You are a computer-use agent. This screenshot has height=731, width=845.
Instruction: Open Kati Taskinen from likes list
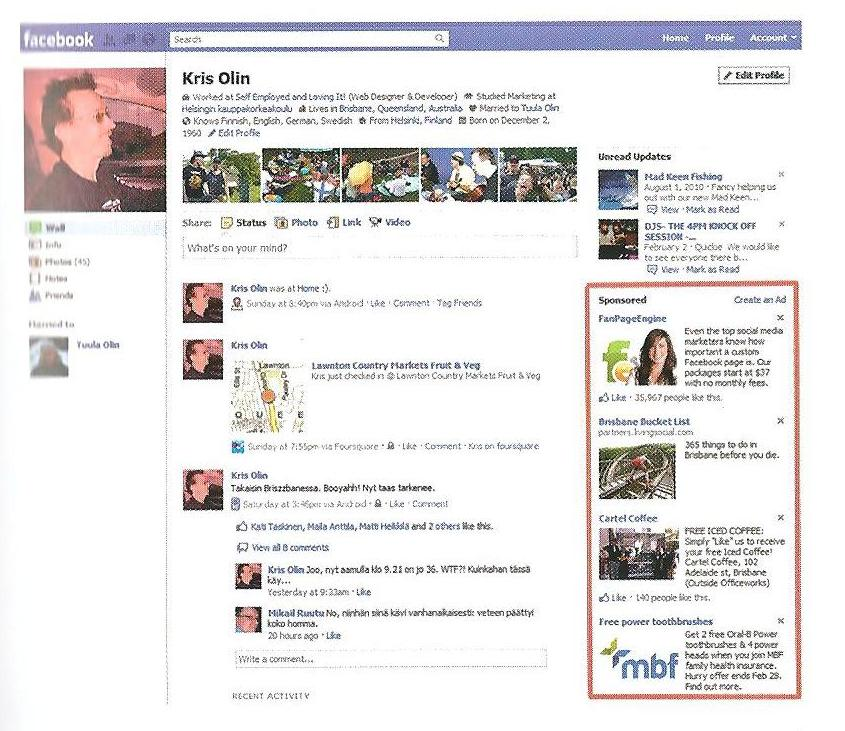(x=278, y=527)
